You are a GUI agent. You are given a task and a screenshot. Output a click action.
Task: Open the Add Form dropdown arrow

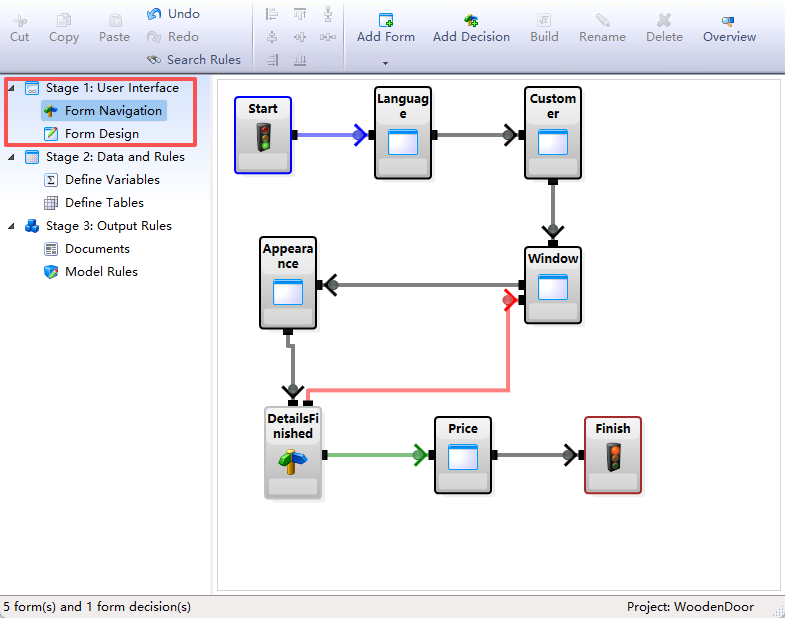click(x=386, y=63)
